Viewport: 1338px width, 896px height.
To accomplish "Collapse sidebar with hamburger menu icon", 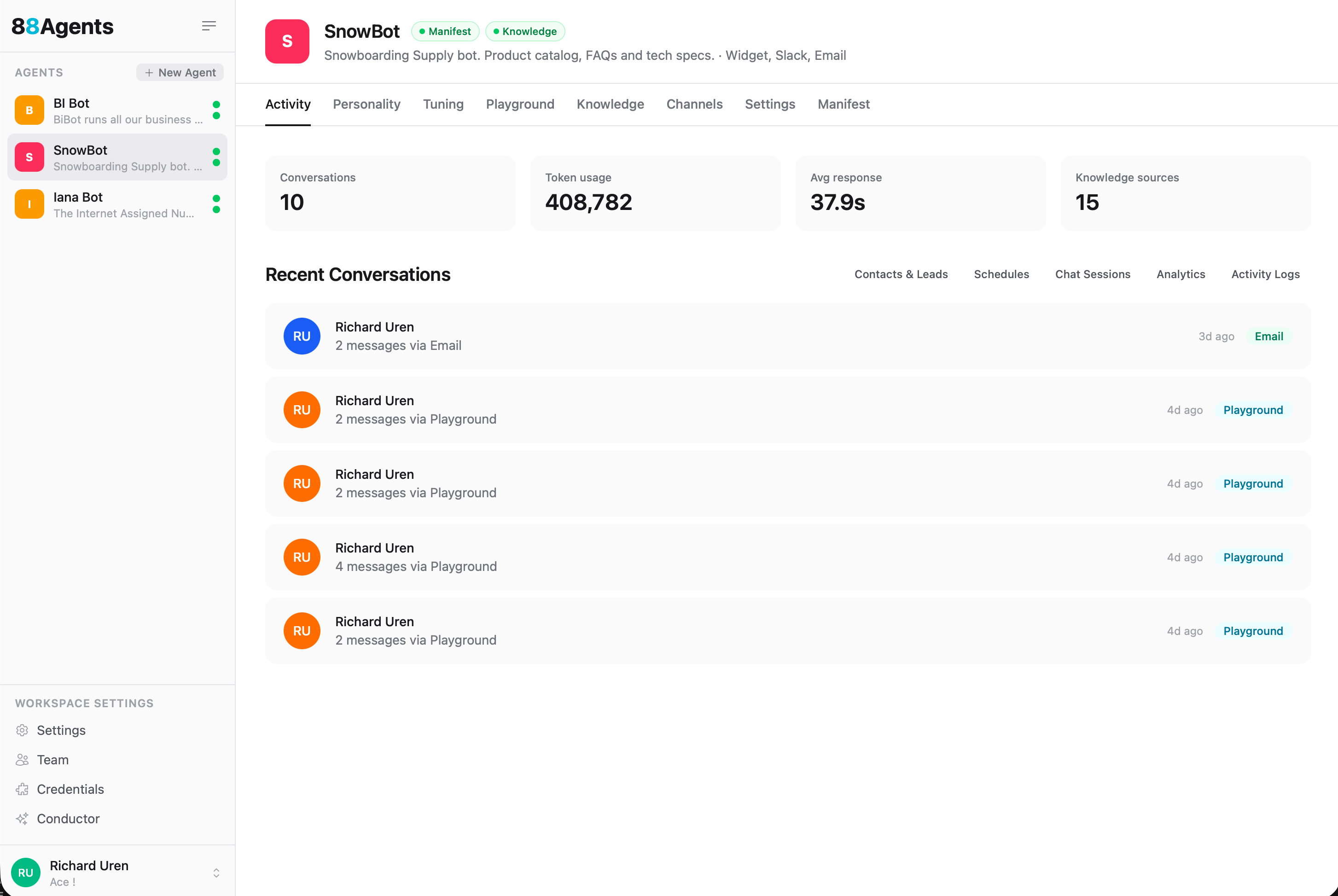I will (x=209, y=26).
